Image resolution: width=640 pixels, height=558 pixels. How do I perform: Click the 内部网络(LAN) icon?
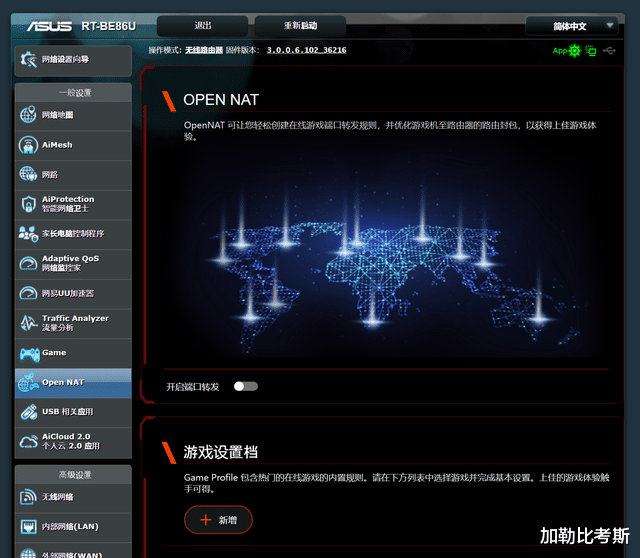28,527
